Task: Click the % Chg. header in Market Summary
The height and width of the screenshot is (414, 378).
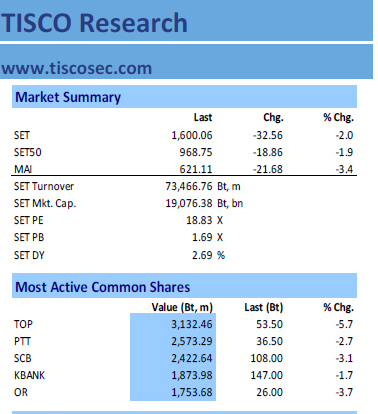Action: click(x=338, y=117)
